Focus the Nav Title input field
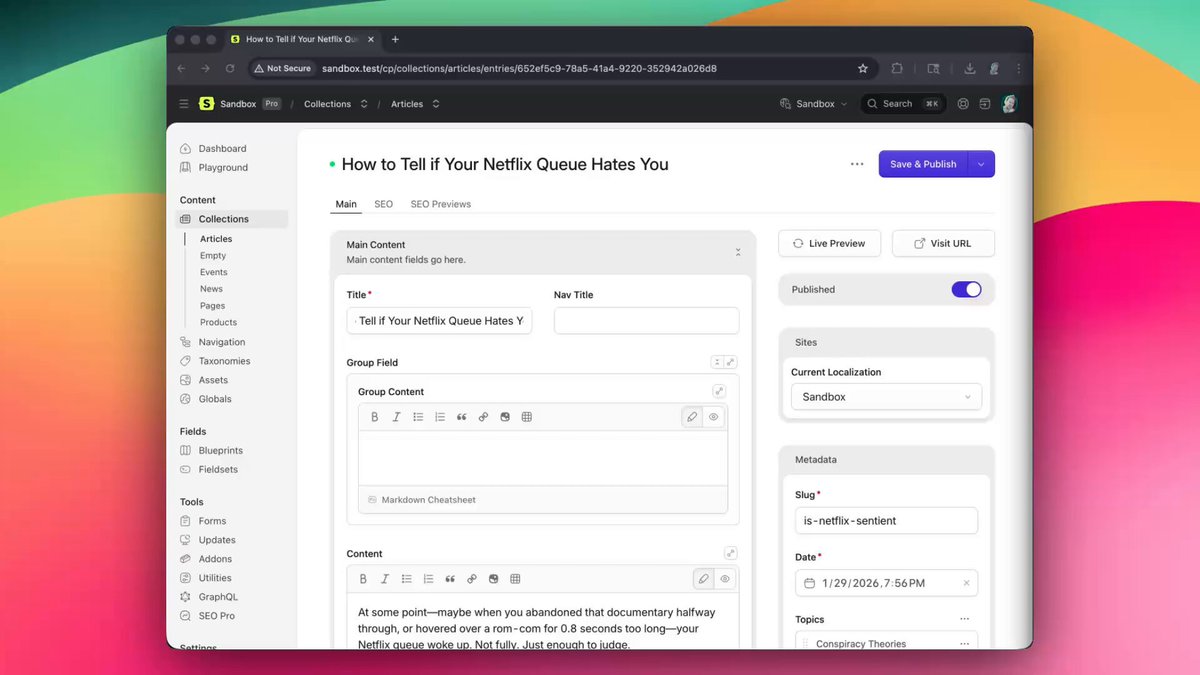This screenshot has width=1200, height=675. [x=647, y=321]
